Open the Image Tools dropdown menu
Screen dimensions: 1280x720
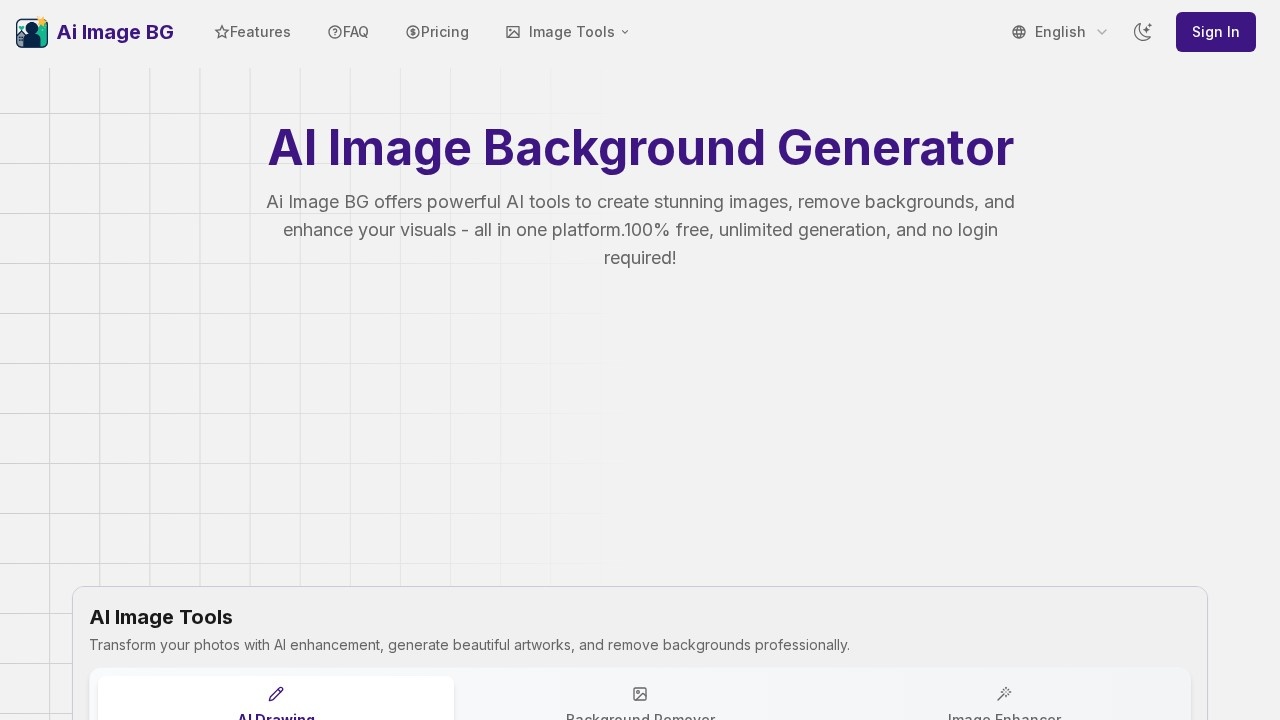pyautogui.click(x=566, y=32)
